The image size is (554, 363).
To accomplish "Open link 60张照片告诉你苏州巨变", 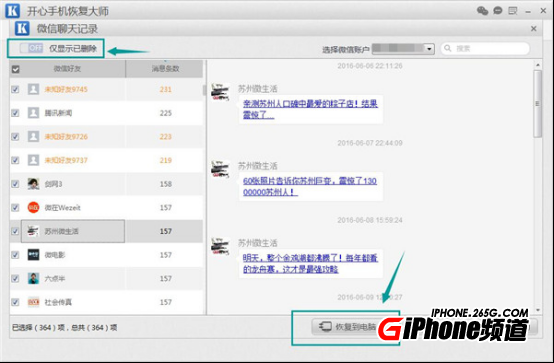I will point(310,186).
